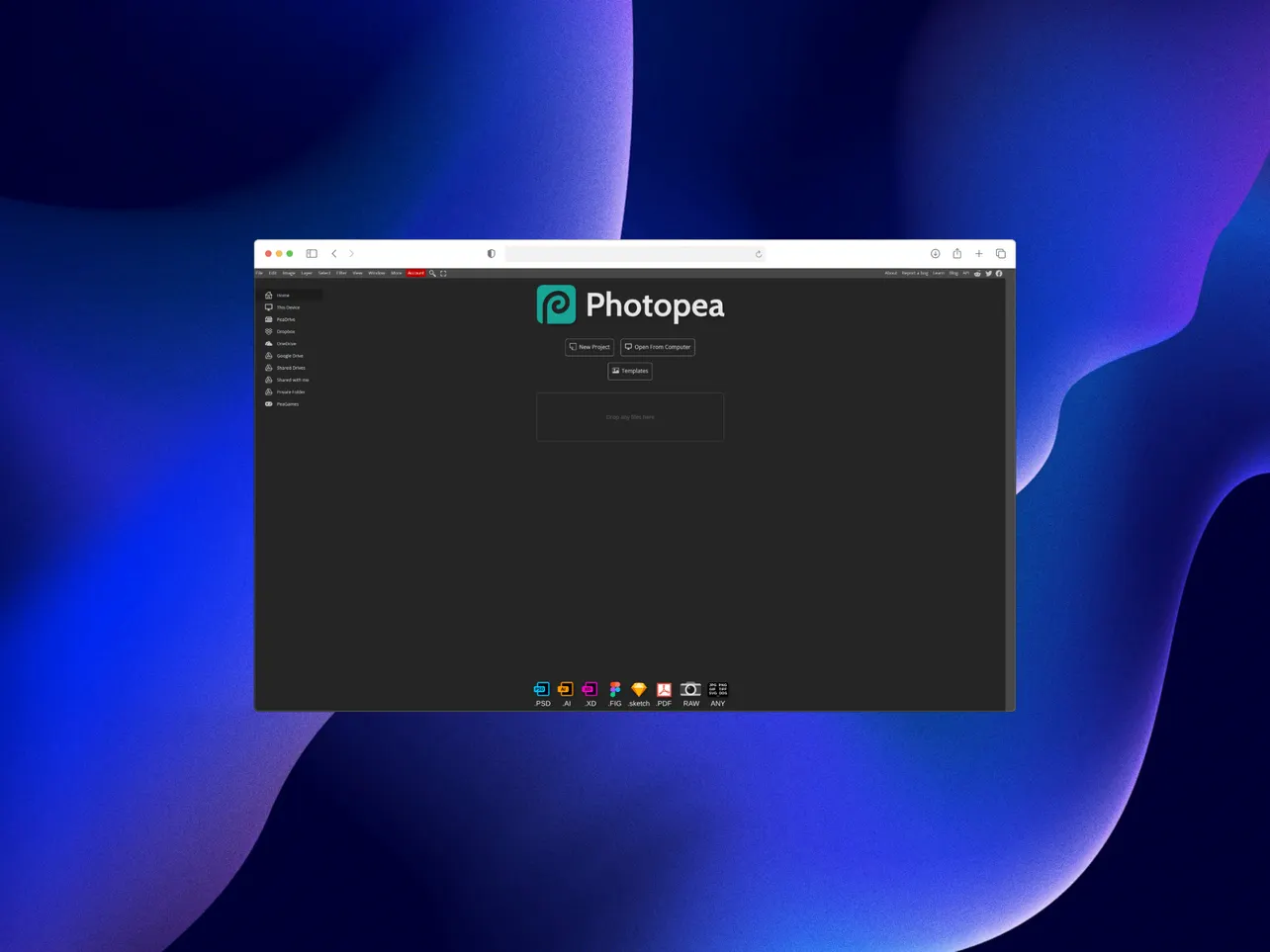
Task: Open Photopea's Twitter page icon
Action: coord(988,273)
